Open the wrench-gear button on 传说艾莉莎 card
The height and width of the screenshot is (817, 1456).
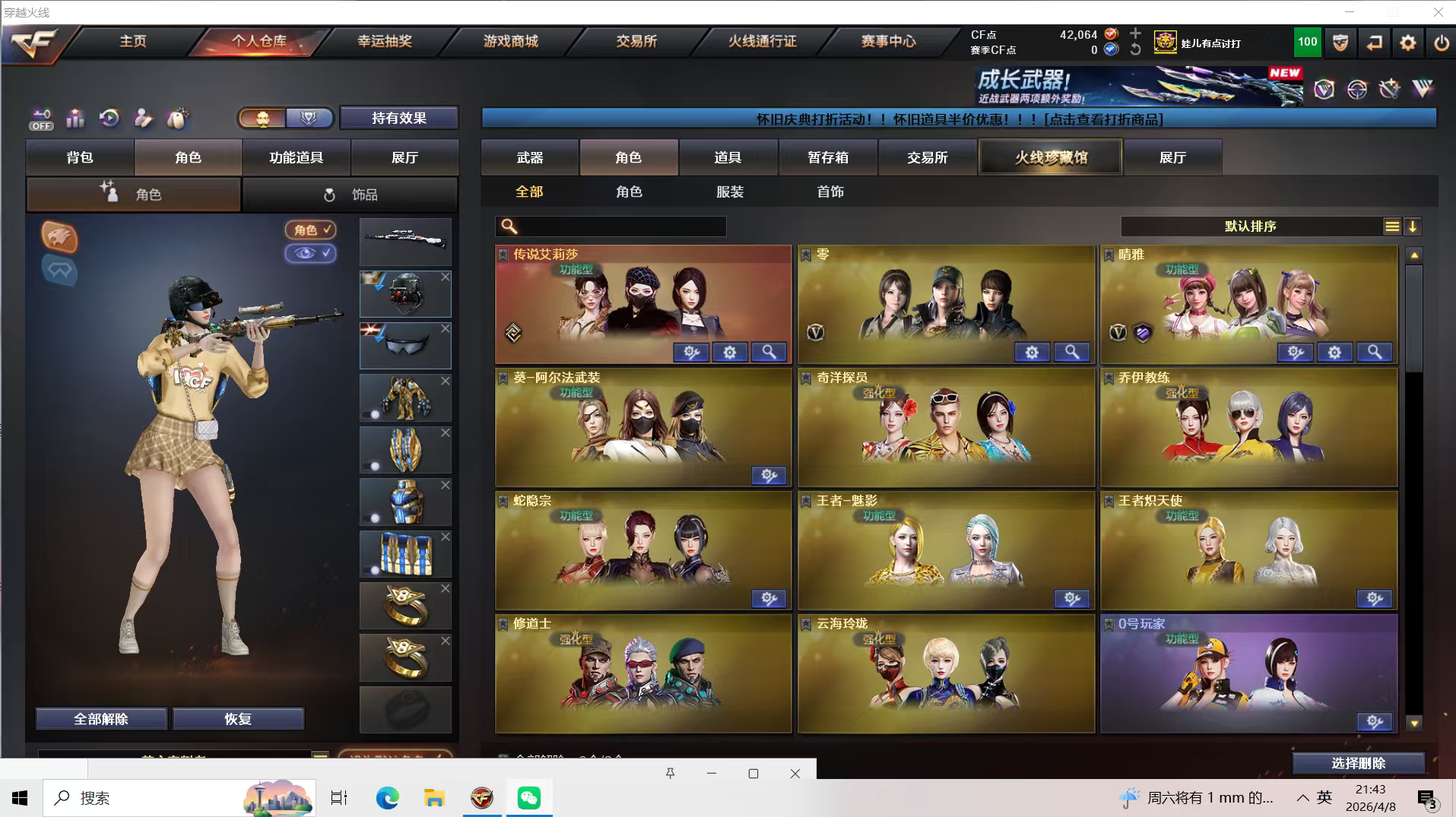691,352
